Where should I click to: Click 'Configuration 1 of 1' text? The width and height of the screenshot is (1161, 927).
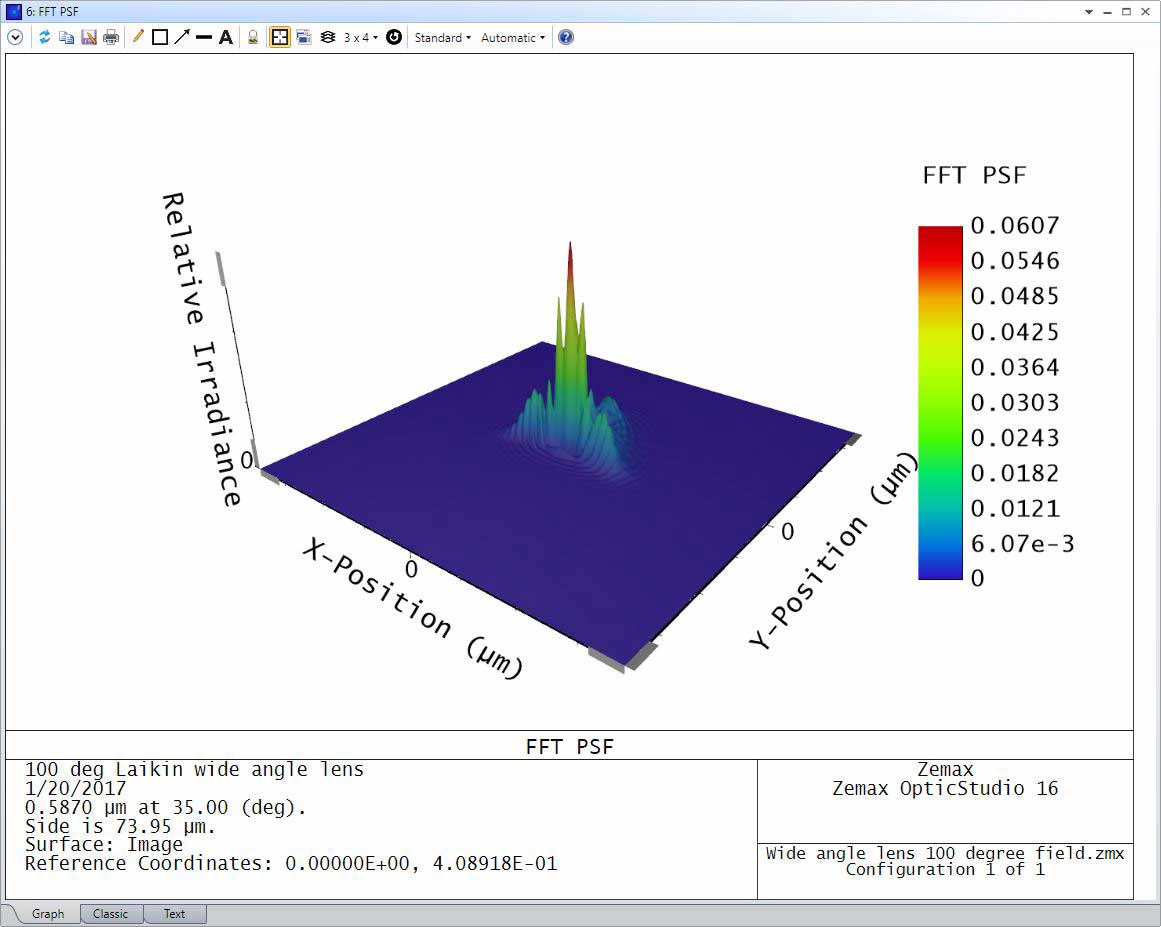(946, 869)
